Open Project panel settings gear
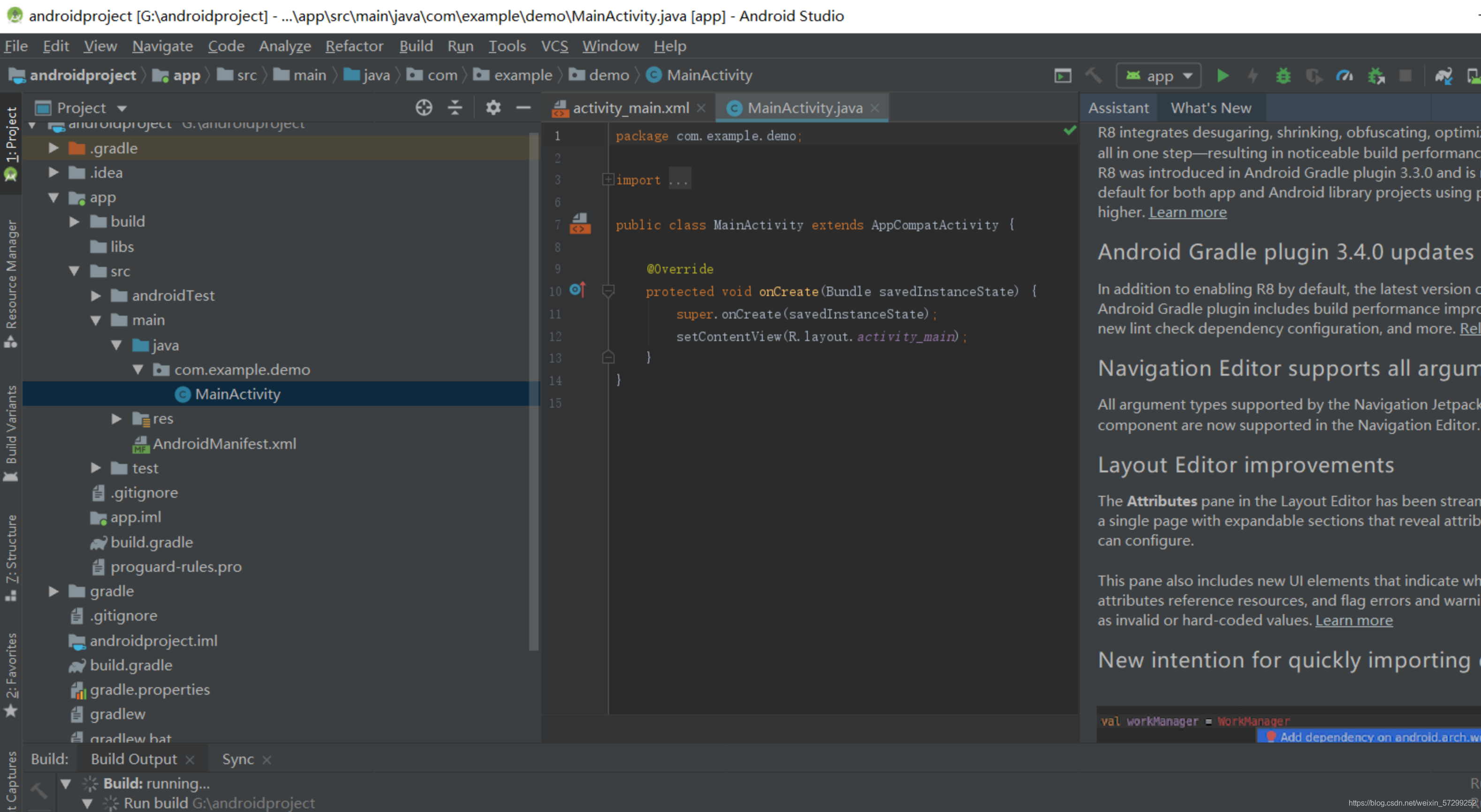Screen dimensions: 1481x812 point(494,107)
